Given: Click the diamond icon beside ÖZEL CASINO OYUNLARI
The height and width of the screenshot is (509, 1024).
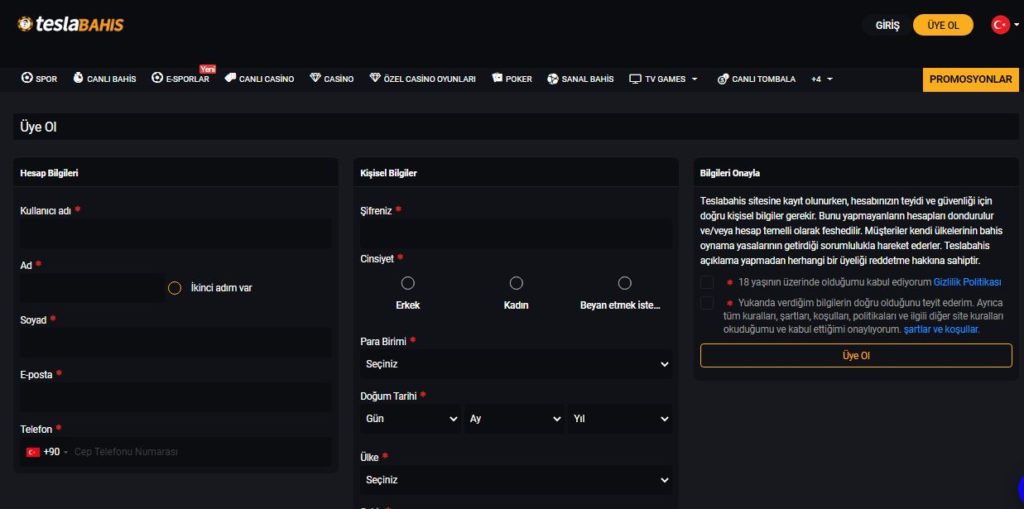Looking at the screenshot, I should point(375,78).
